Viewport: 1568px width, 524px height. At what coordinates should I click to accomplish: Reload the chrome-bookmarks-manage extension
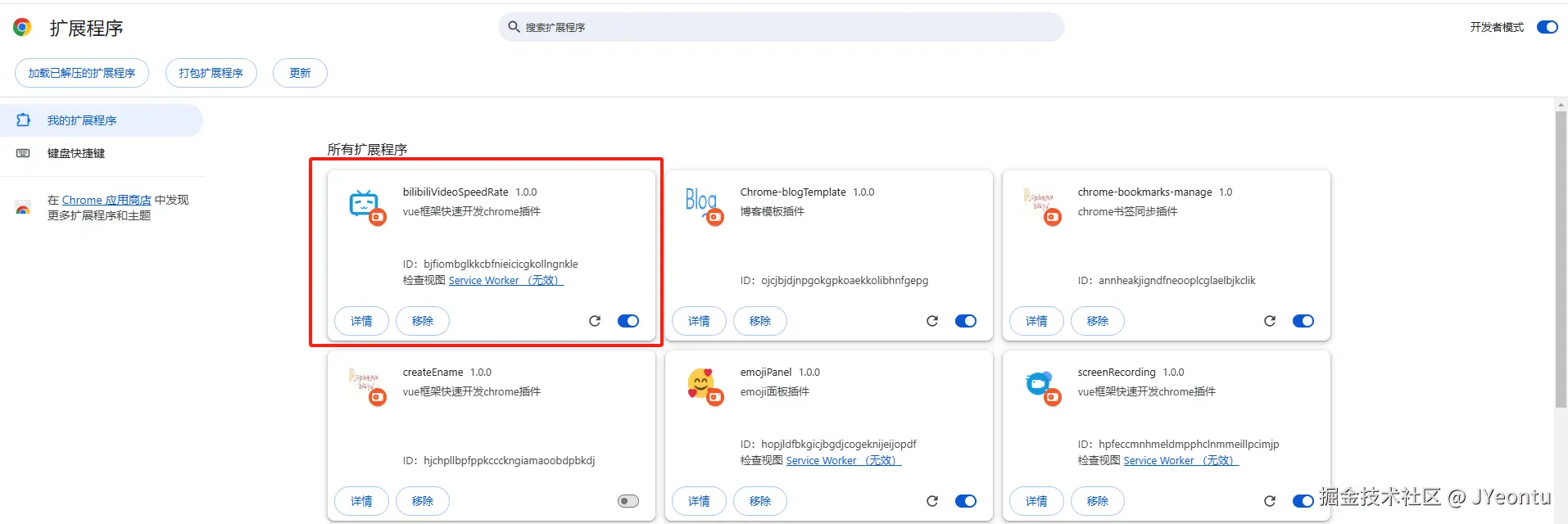pos(1270,321)
